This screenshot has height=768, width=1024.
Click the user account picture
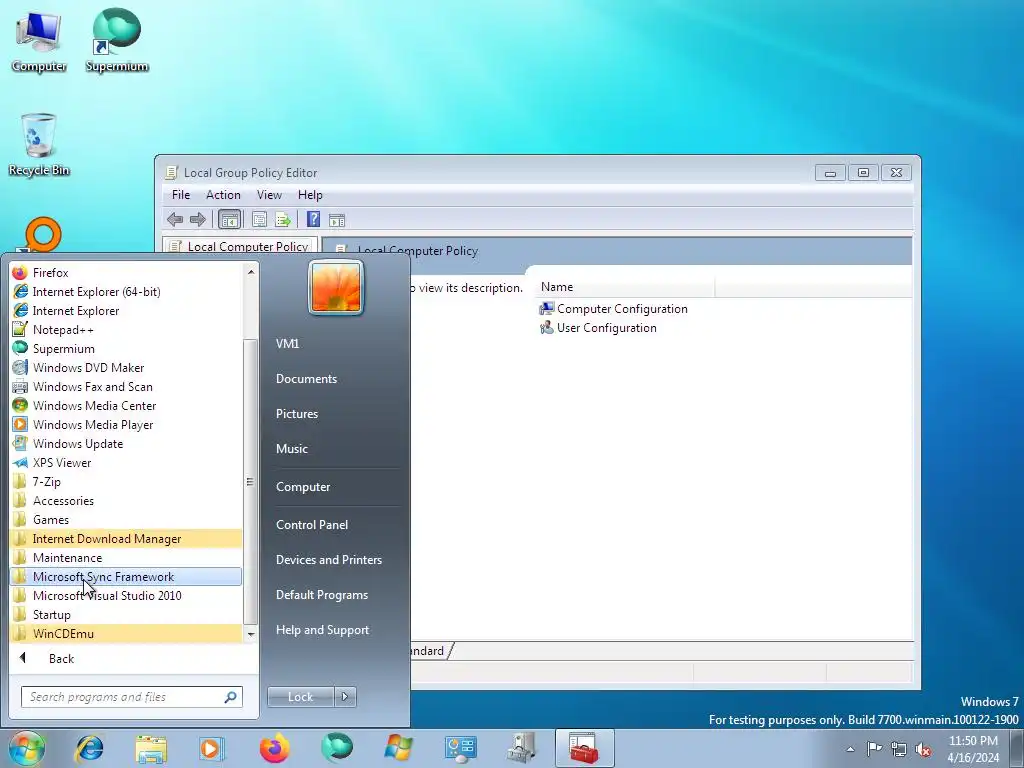click(336, 287)
